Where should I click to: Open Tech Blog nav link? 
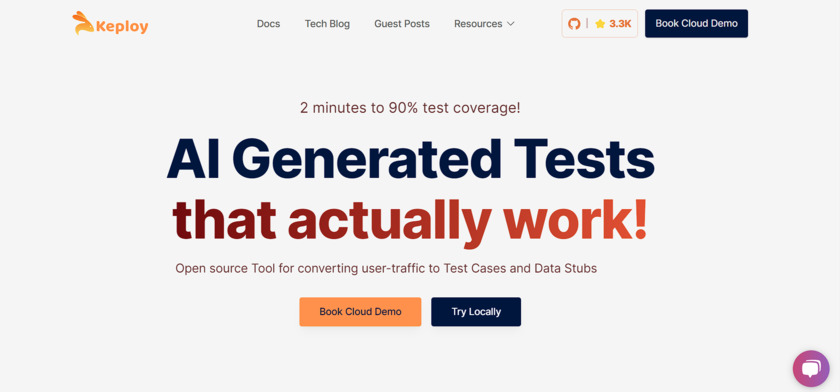tap(327, 24)
